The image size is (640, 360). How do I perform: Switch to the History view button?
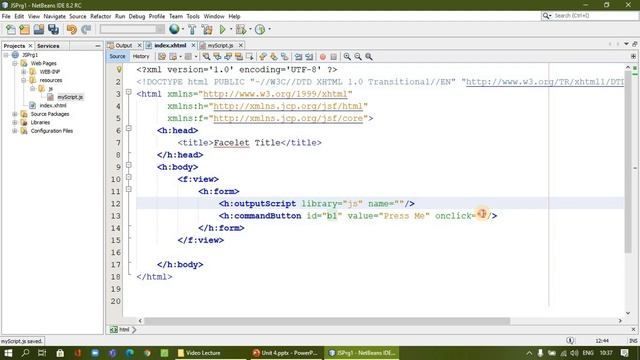tap(141, 56)
